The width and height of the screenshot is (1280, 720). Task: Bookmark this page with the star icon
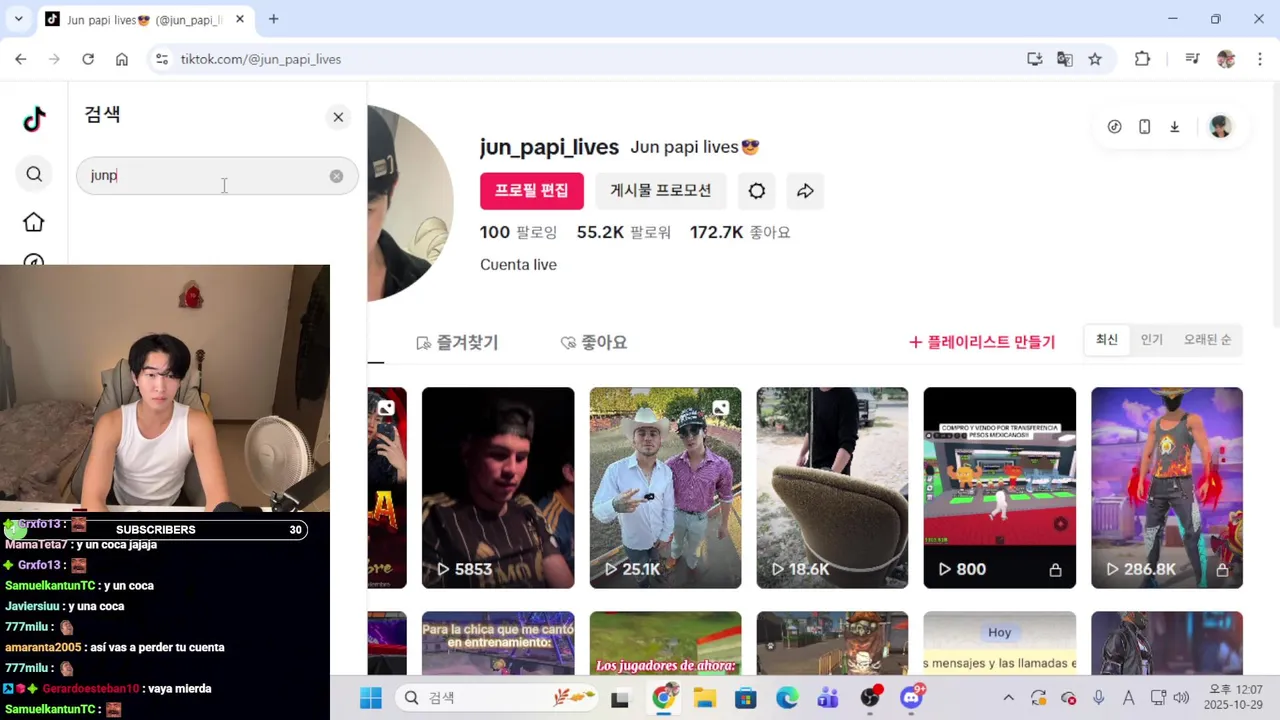[1095, 59]
